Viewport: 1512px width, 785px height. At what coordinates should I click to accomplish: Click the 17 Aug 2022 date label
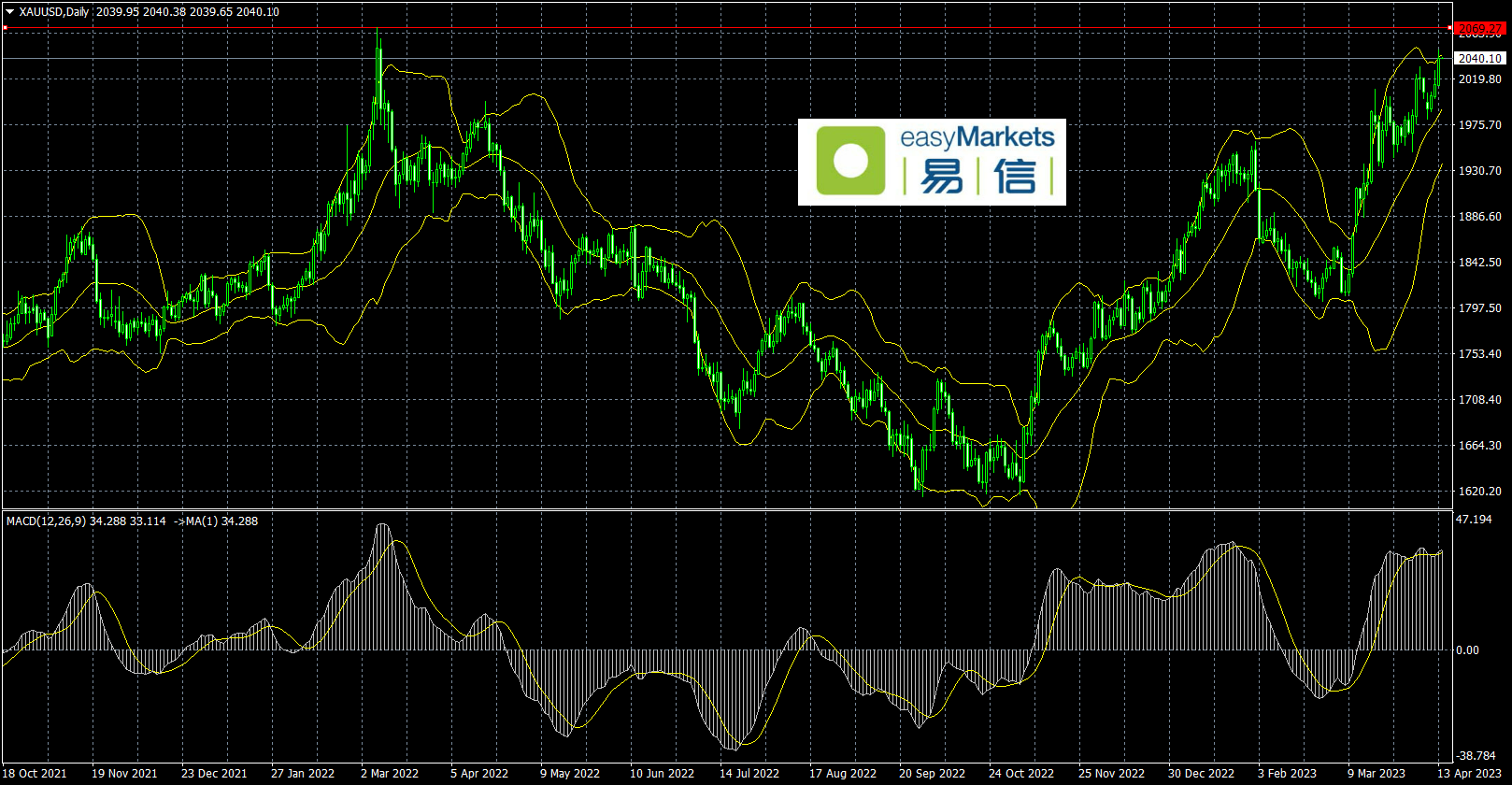843,774
